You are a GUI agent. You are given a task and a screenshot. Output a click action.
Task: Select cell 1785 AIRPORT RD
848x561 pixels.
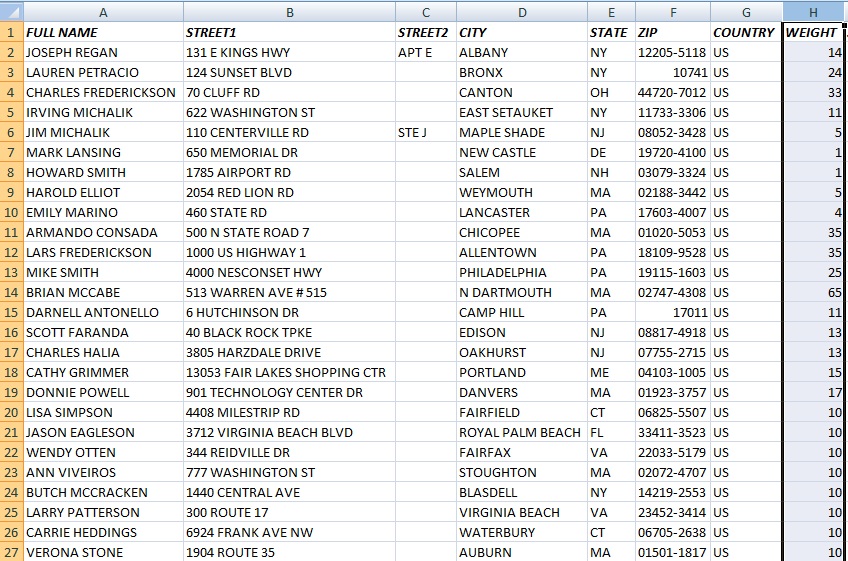click(x=289, y=173)
